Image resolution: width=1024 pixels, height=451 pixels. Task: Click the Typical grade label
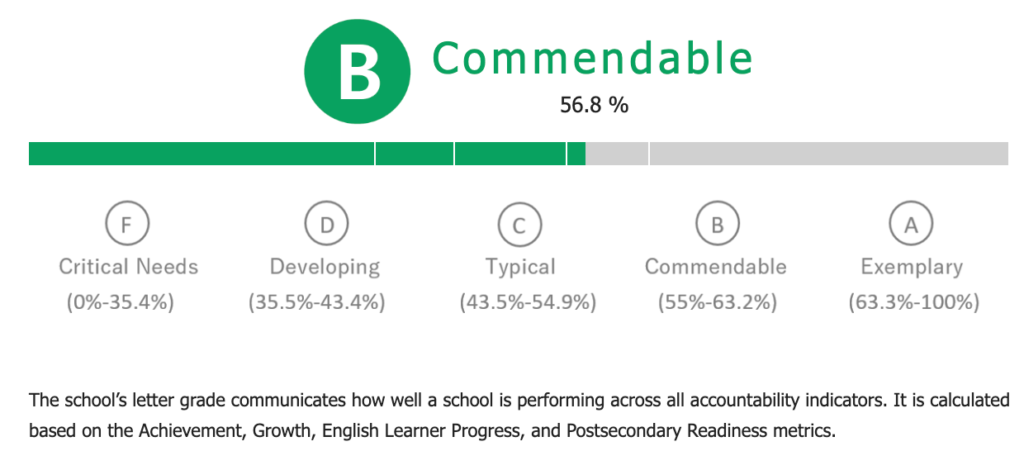pyautogui.click(x=520, y=267)
